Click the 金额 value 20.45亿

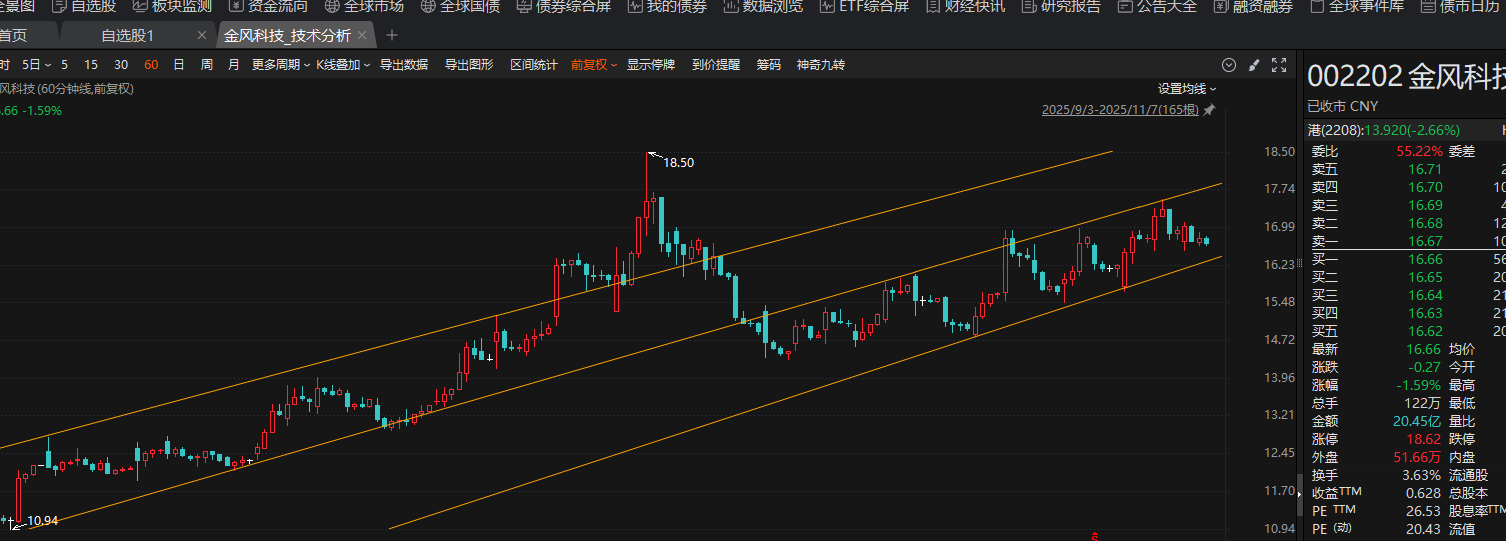1418,421
